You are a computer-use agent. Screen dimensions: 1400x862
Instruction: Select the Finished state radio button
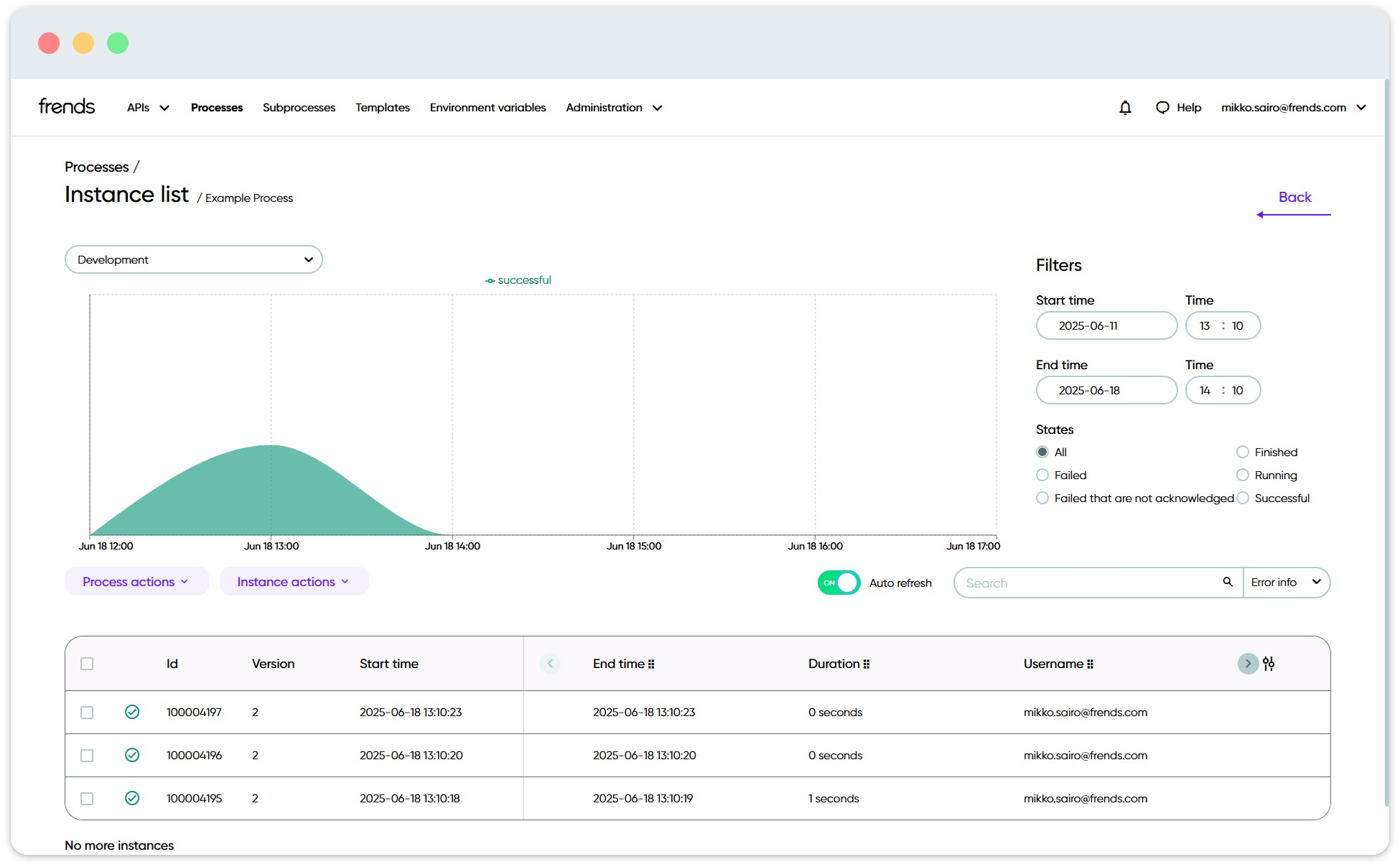click(1242, 452)
